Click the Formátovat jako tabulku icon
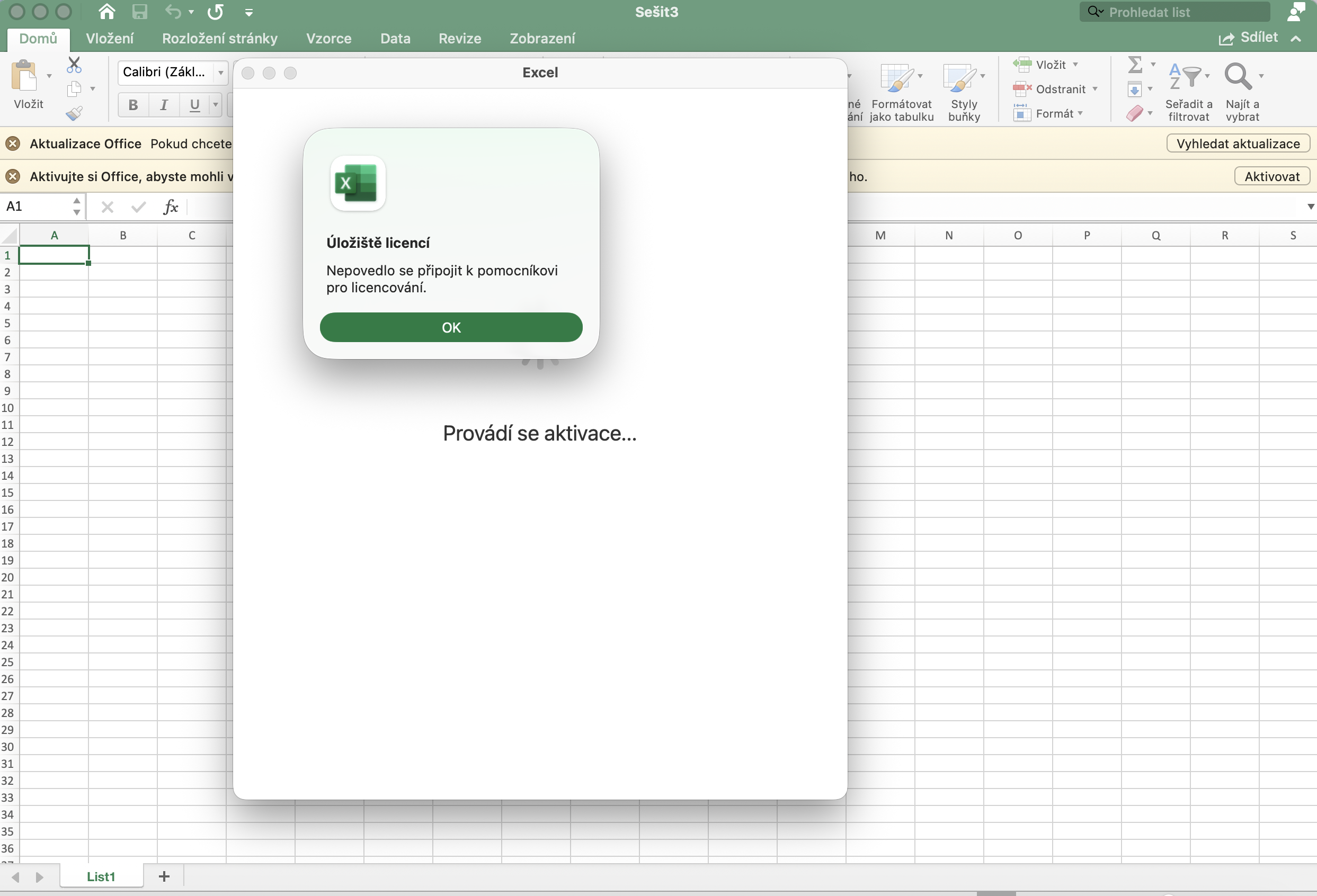1317x896 pixels. pos(896,77)
